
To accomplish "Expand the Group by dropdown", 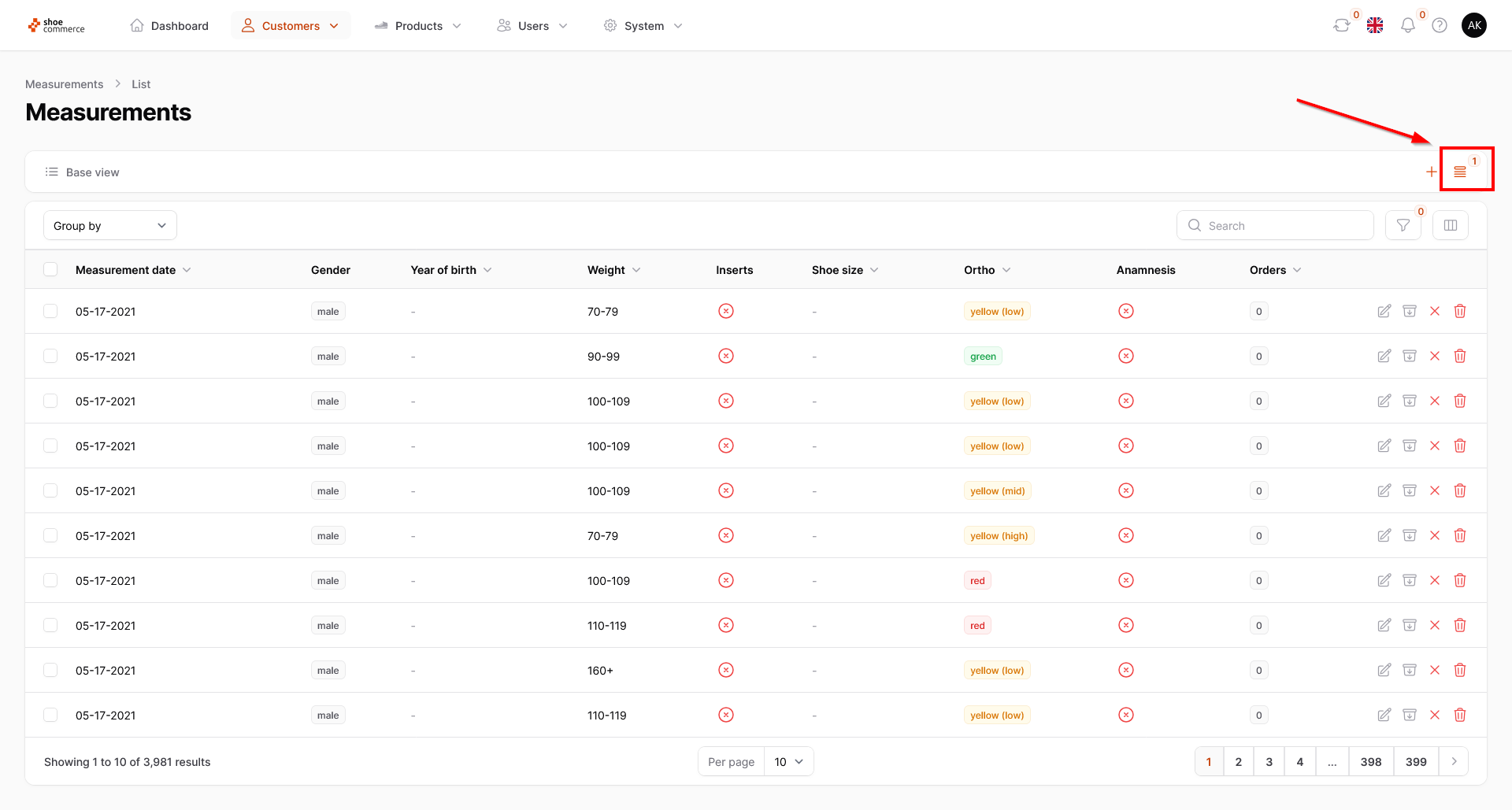I will click(109, 226).
